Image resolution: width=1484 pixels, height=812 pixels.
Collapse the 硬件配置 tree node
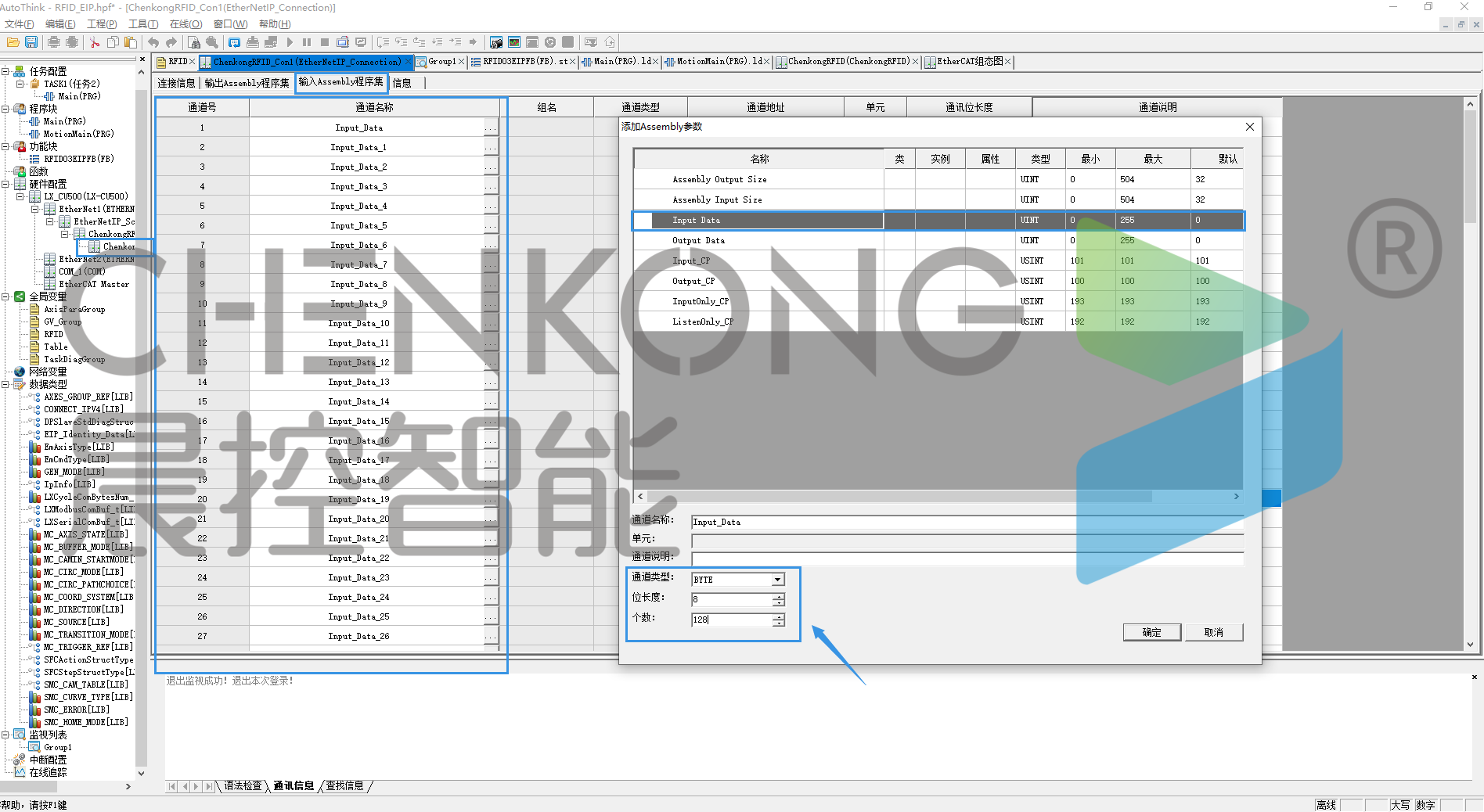pos(5,184)
